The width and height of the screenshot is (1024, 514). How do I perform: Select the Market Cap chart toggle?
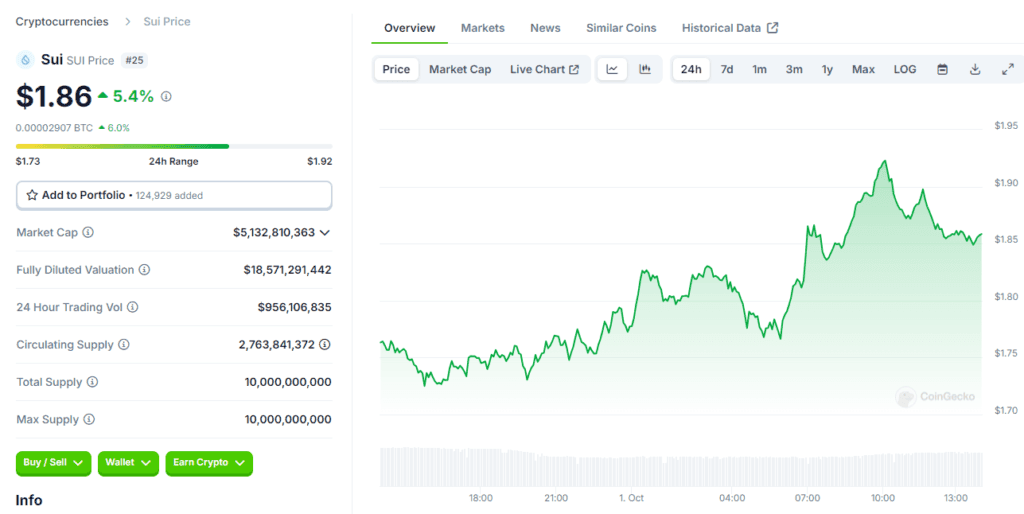[x=460, y=69]
